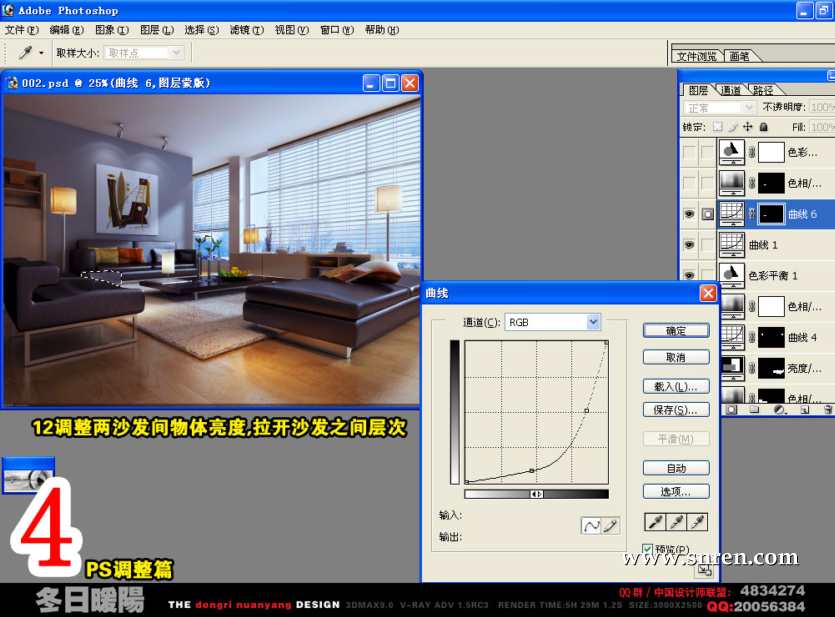Open the tool preset picker arrow
Image resolution: width=835 pixels, height=617 pixels.
pos(41,53)
